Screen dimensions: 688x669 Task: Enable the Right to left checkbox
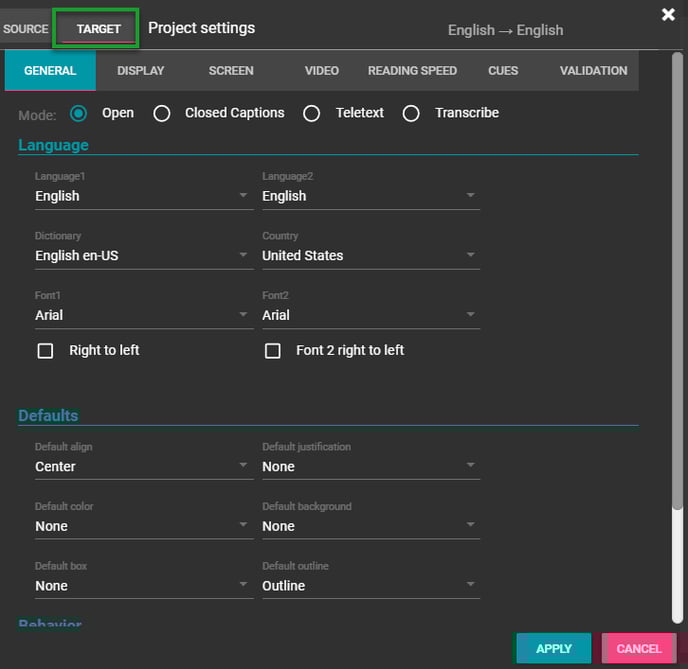(45, 351)
